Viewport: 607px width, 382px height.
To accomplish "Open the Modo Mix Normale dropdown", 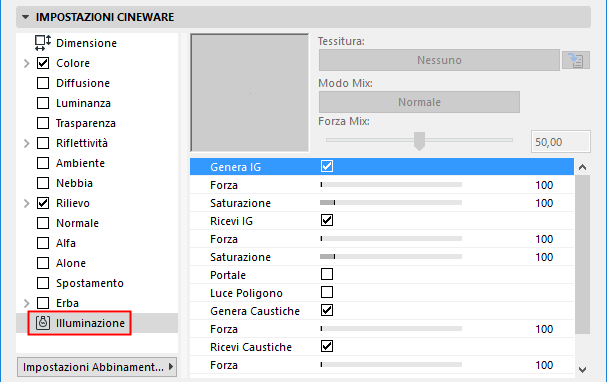I will (419, 102).
